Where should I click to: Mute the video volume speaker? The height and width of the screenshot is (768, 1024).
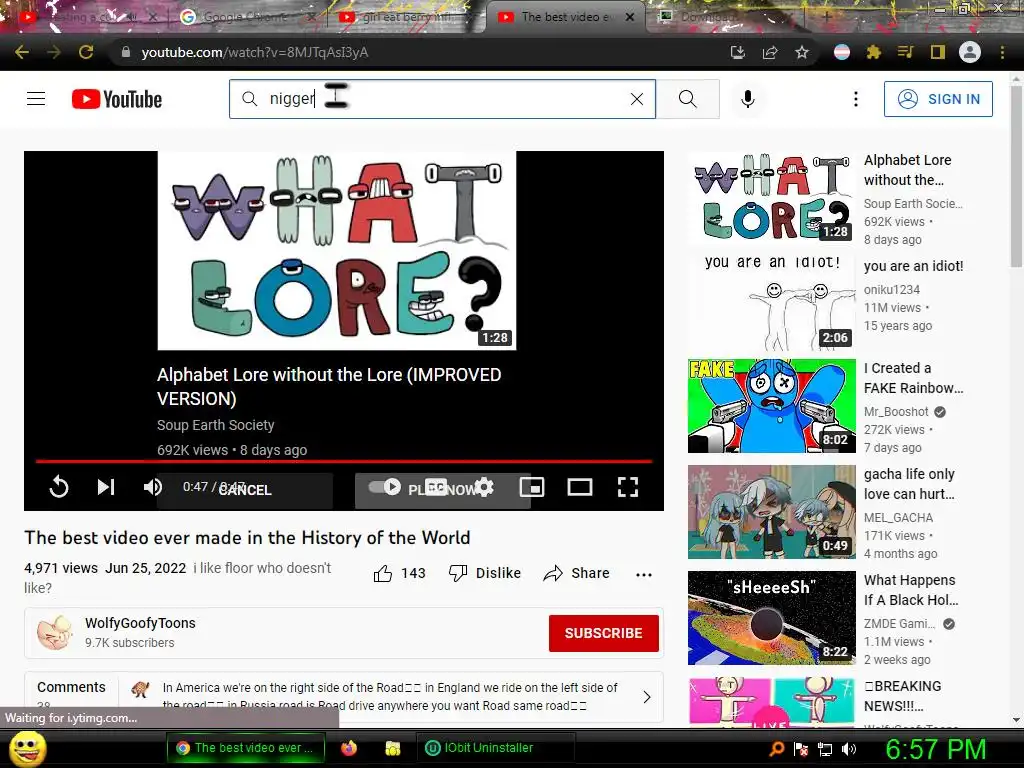tap(153, 487)
